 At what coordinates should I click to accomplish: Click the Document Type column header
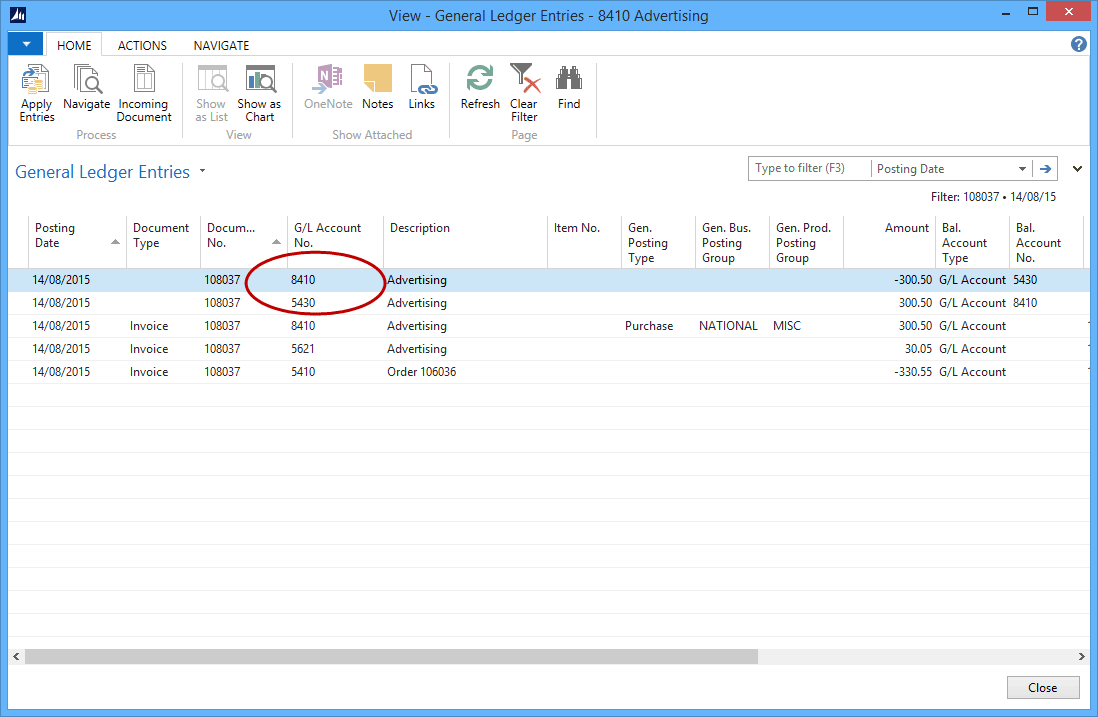pyautogui.click(x=163, y=242)
